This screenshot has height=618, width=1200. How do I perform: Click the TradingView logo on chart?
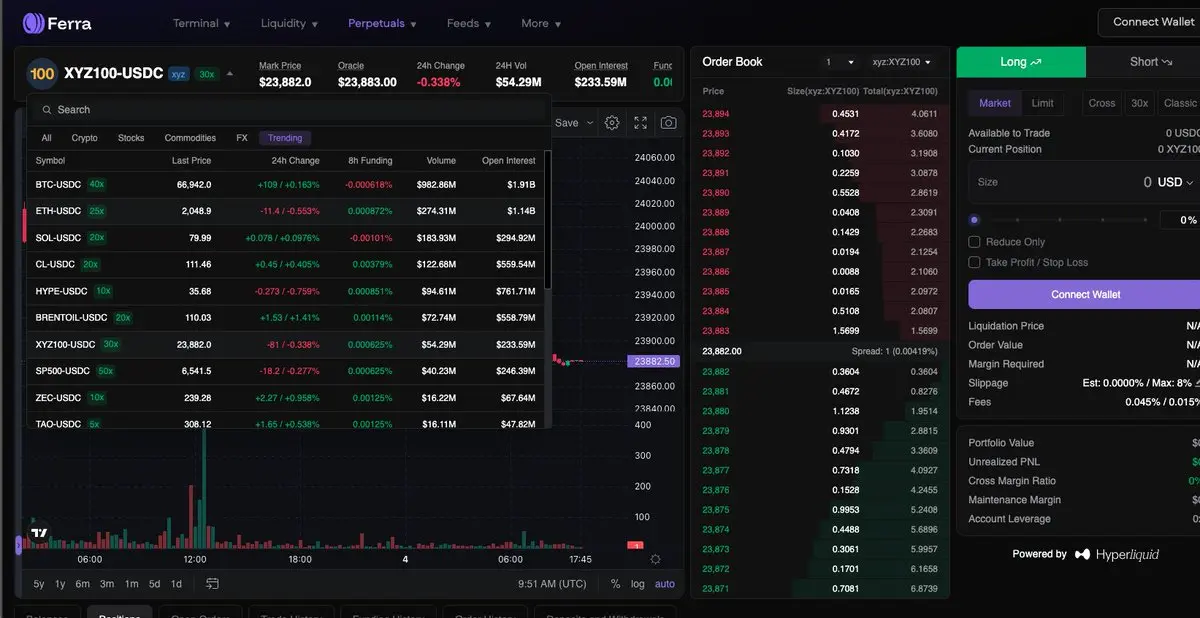(40, 533)
